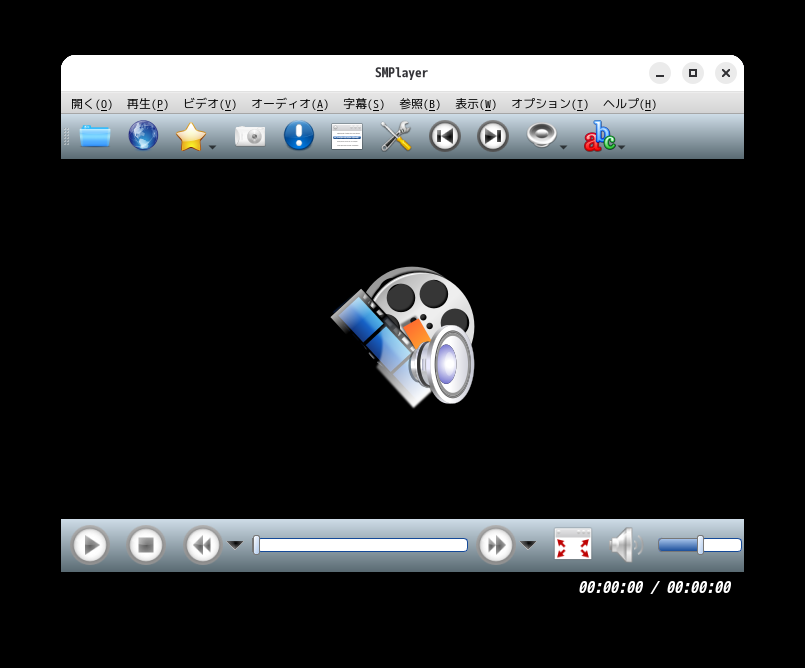Open the ヘルプ(H) menu
The width and height of the screenshot is (805, 668).
point(629,104)
